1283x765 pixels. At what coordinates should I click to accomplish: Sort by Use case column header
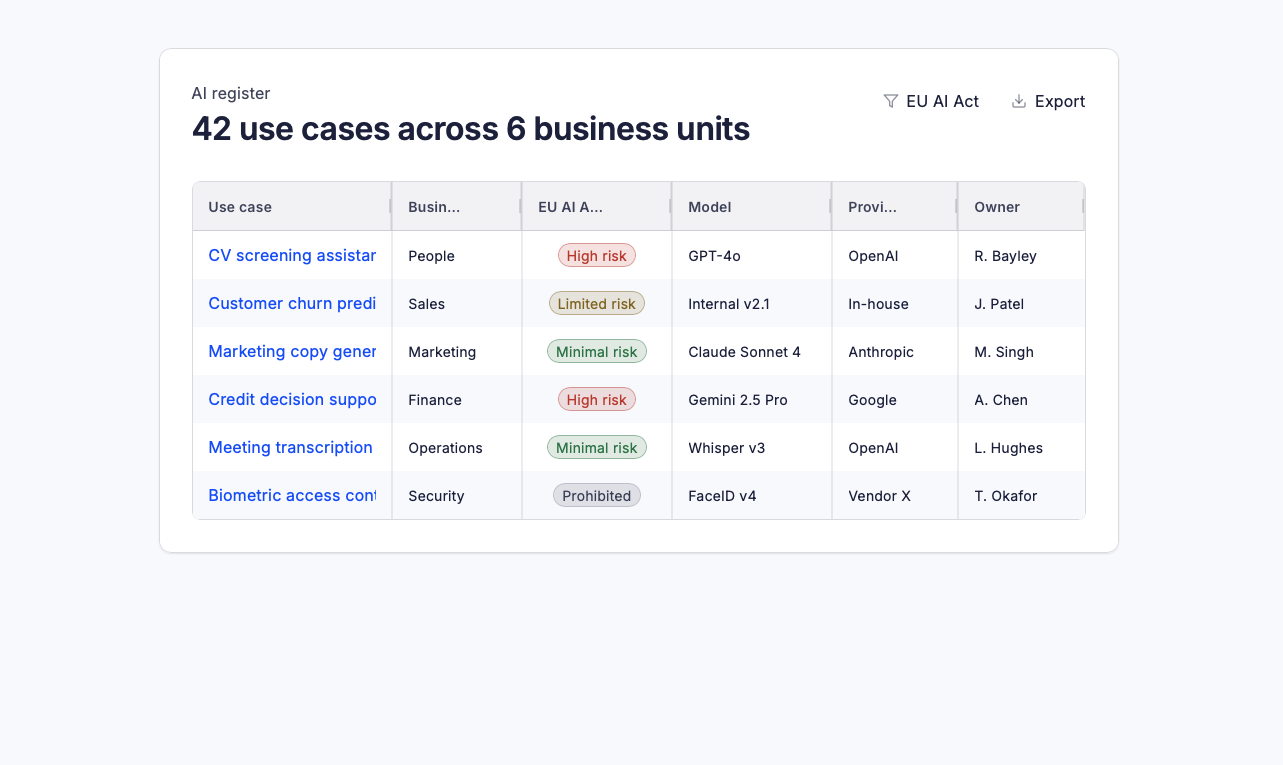click(292, 207)
